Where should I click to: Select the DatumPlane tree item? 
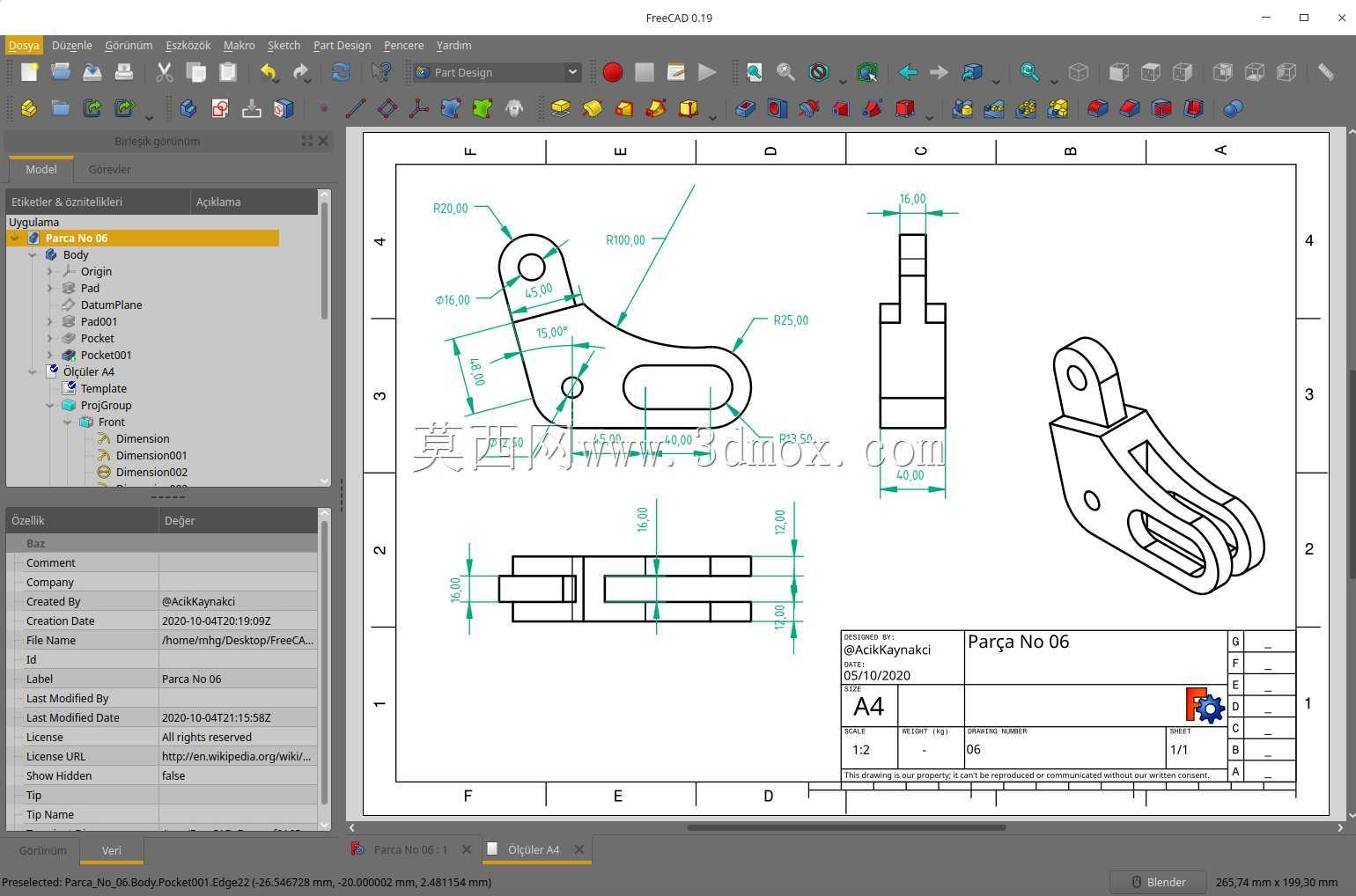click(111, 305)
